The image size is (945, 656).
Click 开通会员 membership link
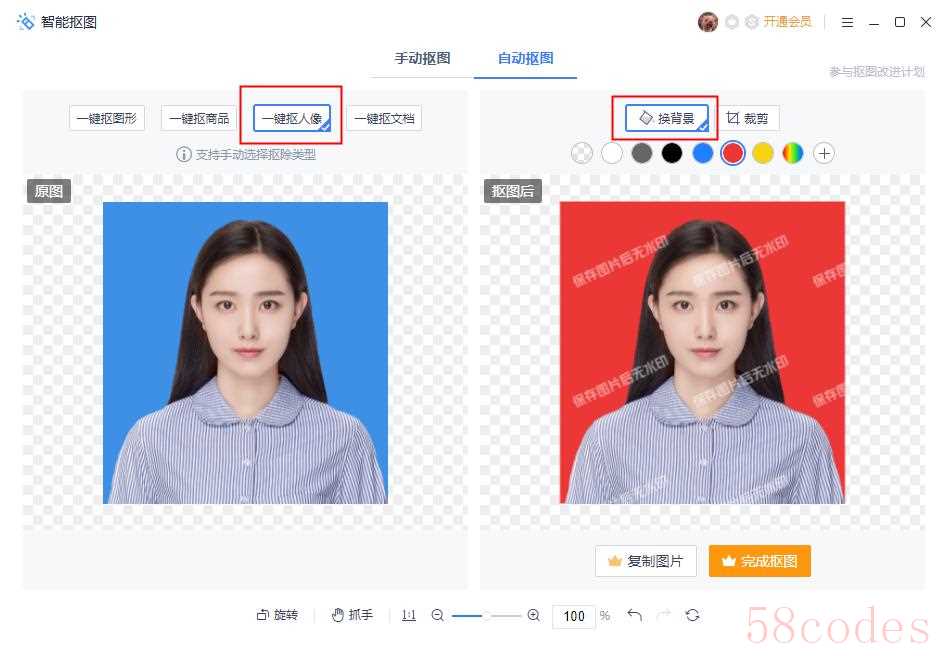tap(787, 22)
